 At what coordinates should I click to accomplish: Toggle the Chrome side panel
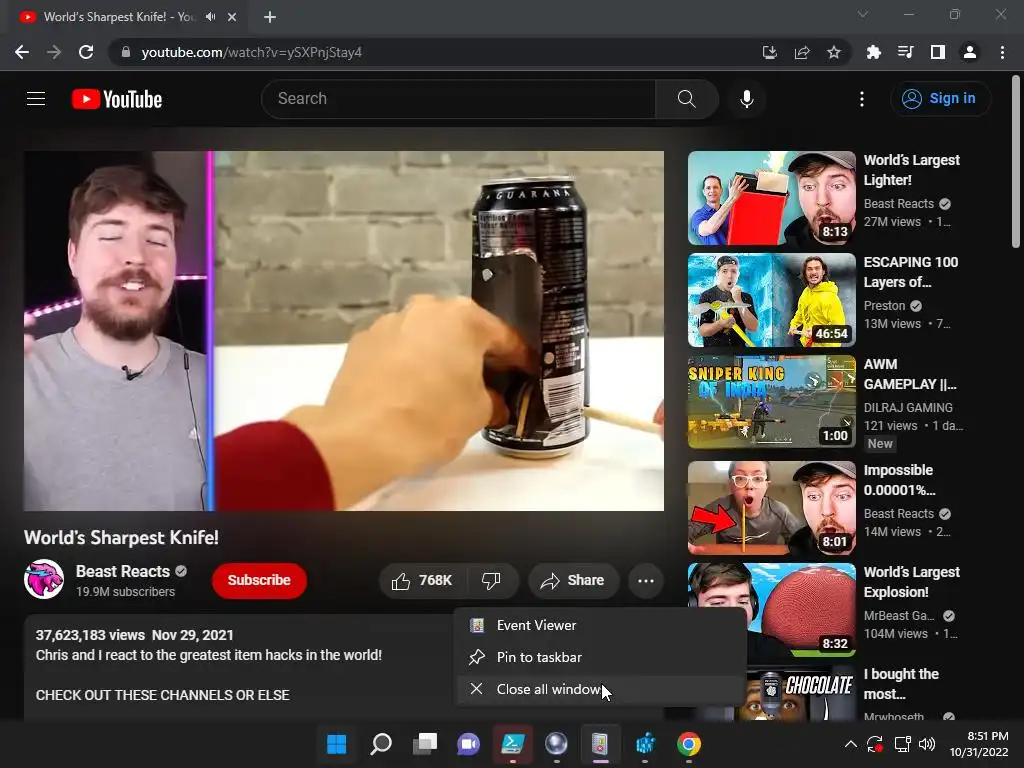938,52
